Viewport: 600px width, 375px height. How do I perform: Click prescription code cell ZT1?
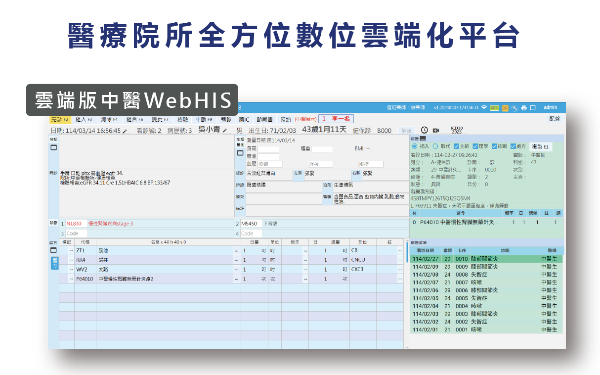85,251
